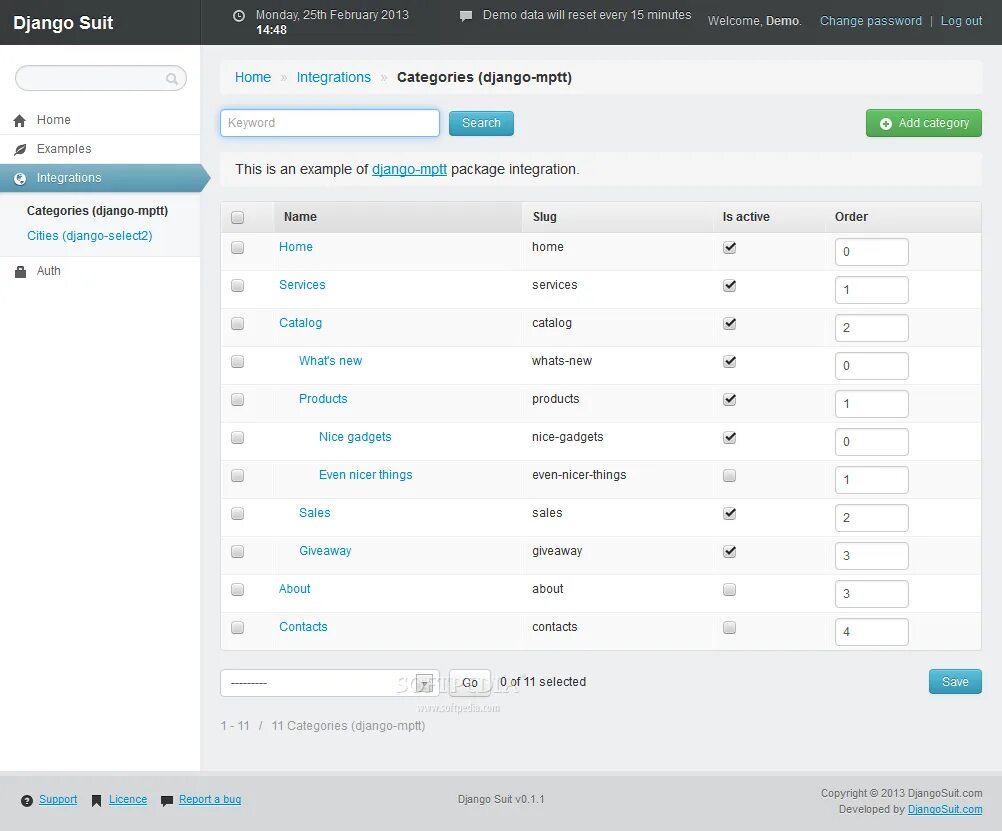Click the 'whats-new' slug text

(562, 361)
